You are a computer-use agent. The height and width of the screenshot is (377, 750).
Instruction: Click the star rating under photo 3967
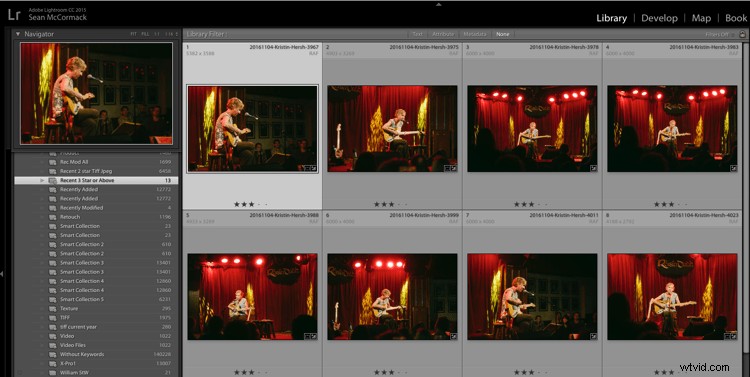pos(250,204)
